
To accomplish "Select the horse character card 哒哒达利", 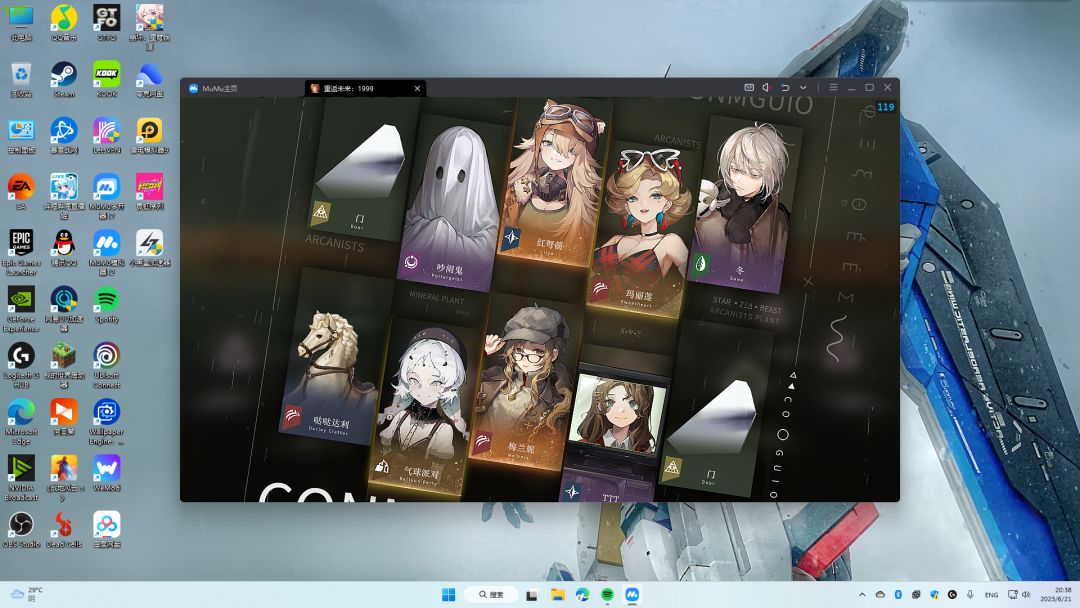I will (331, 359).
